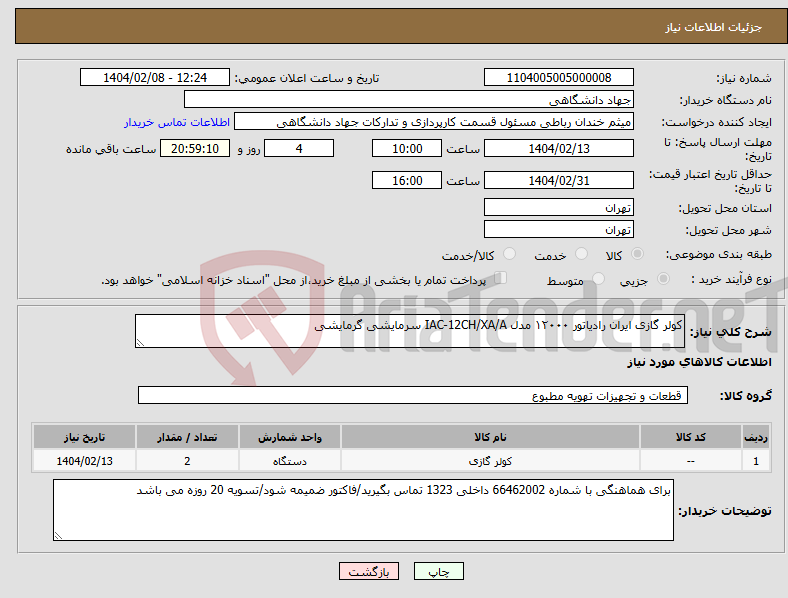Click the بازگشت back button
The image size is (788, 598).
point(369,571)
